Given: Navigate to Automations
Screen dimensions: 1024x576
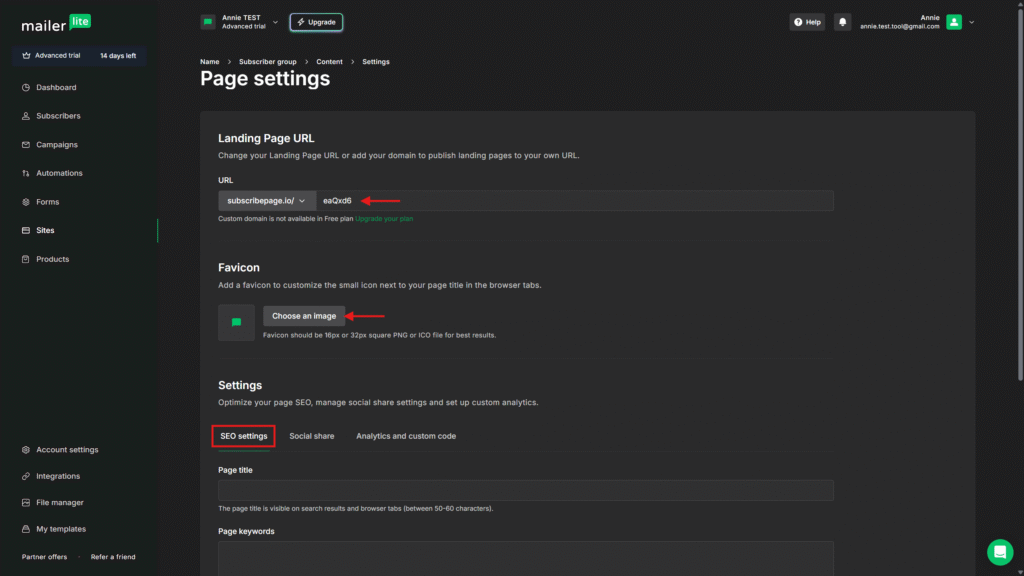Looking at the screenshot, I should (59, 173).
